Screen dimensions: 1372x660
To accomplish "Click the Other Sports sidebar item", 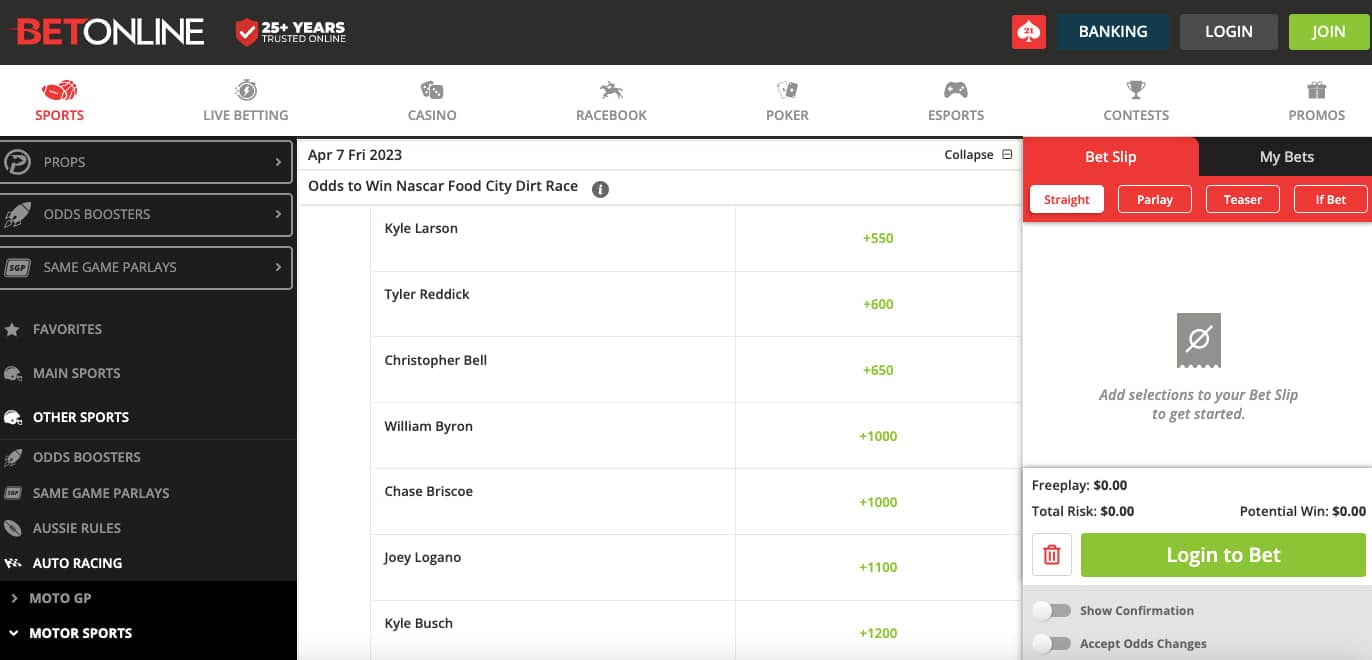I will point(80,417).
